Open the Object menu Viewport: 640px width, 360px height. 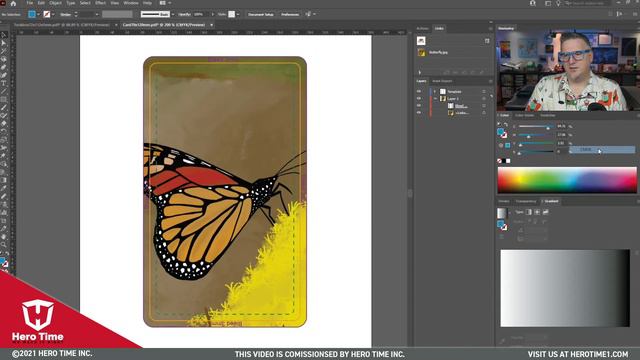56,3
